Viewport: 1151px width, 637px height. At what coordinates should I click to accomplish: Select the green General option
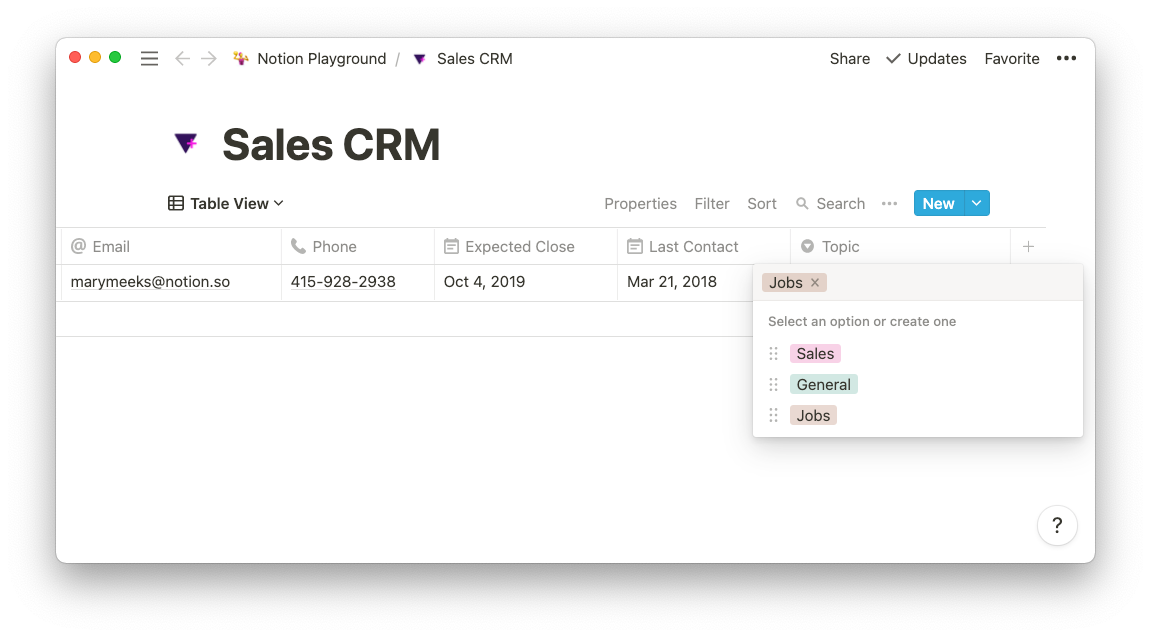pyautogui.click(x=824, y=385)
